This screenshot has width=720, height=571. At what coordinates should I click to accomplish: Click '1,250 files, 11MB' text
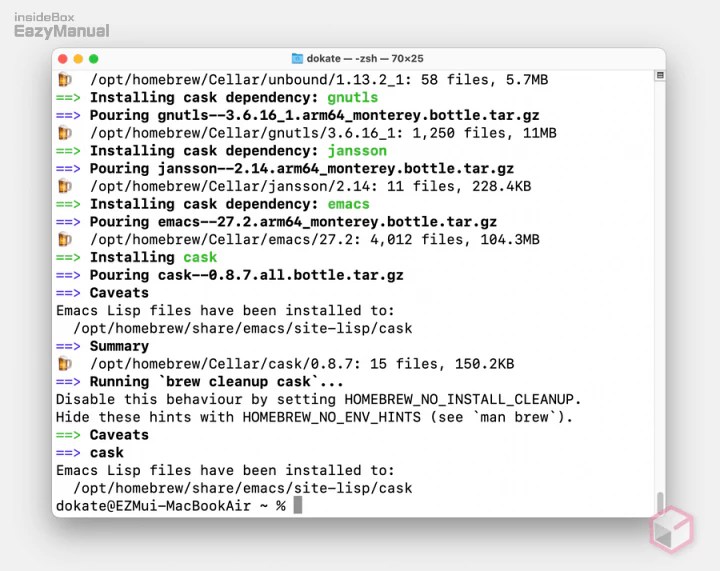click(484, 133)
